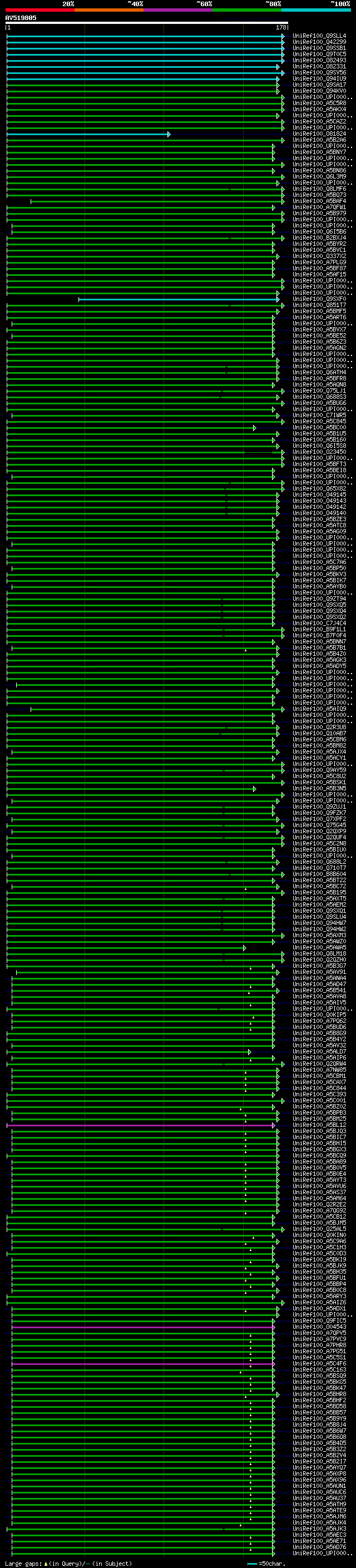Select label UniRef100_A5B3Z2
This screenshot has width=356, height=1568.
(319, 1450)
